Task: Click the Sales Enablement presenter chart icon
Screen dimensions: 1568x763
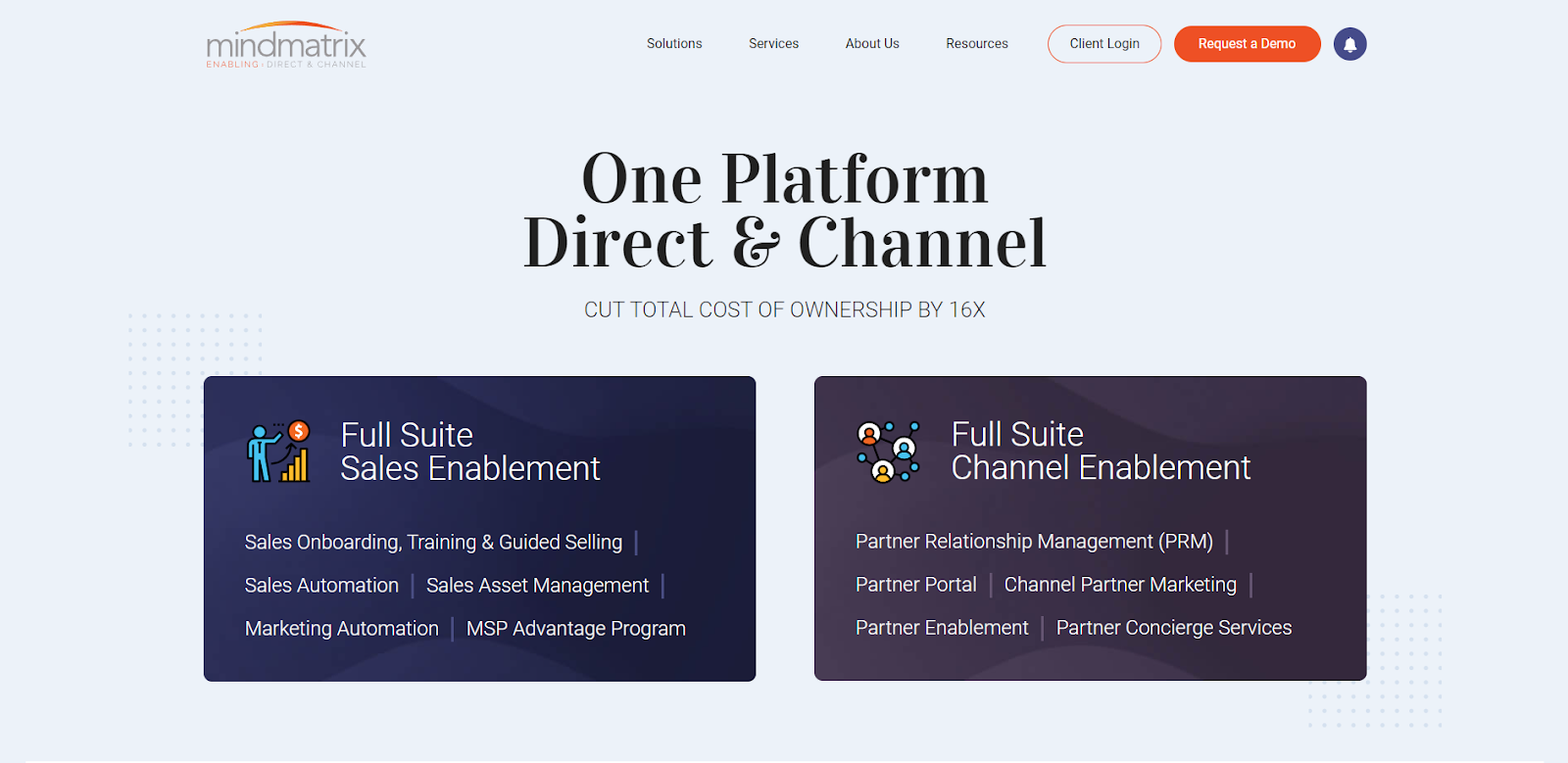Action: 279,452
